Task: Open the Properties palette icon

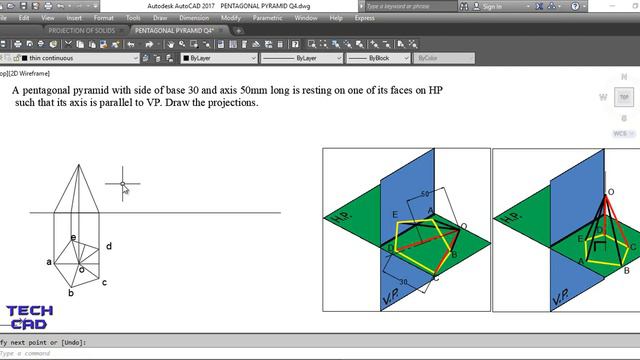Action: click(x=221, y=44)
